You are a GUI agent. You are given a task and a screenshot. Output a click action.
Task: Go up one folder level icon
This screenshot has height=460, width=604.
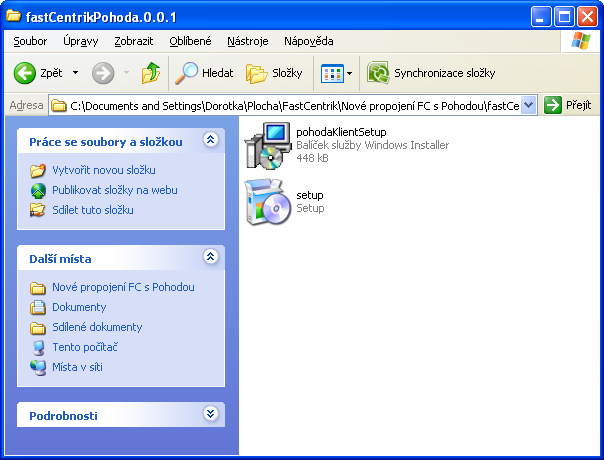(x=151, y=73)
